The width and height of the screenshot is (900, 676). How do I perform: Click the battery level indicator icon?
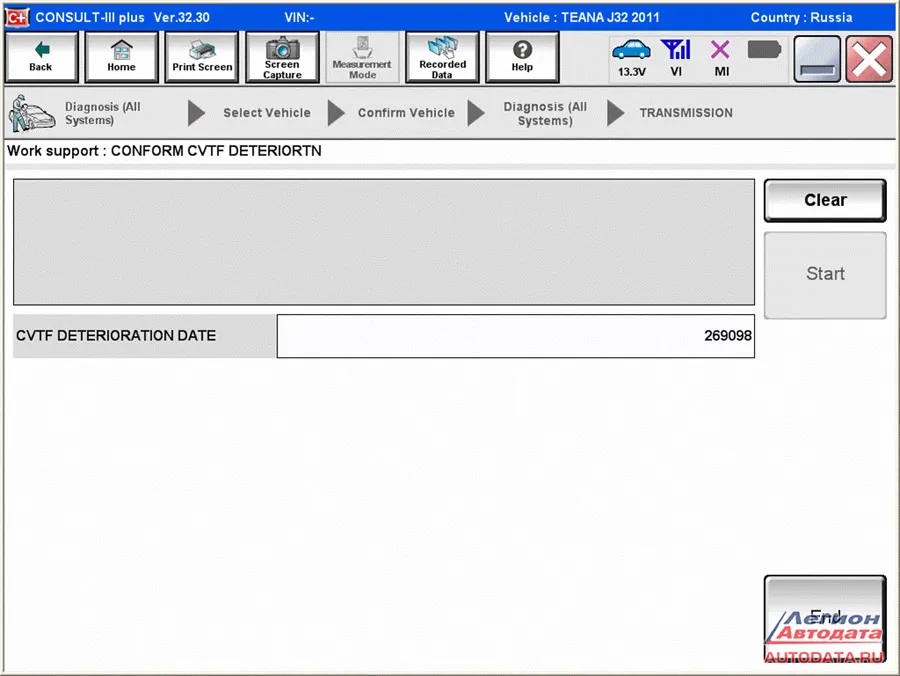point(764,50)
